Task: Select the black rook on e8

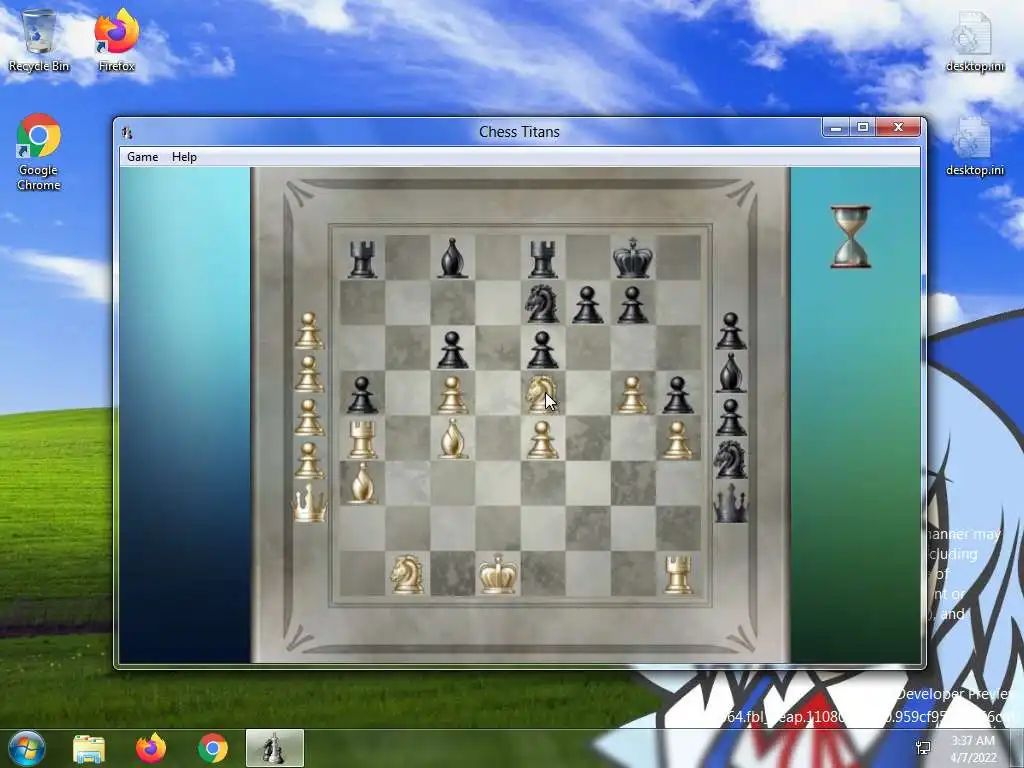Action: [x=543, y=259]
